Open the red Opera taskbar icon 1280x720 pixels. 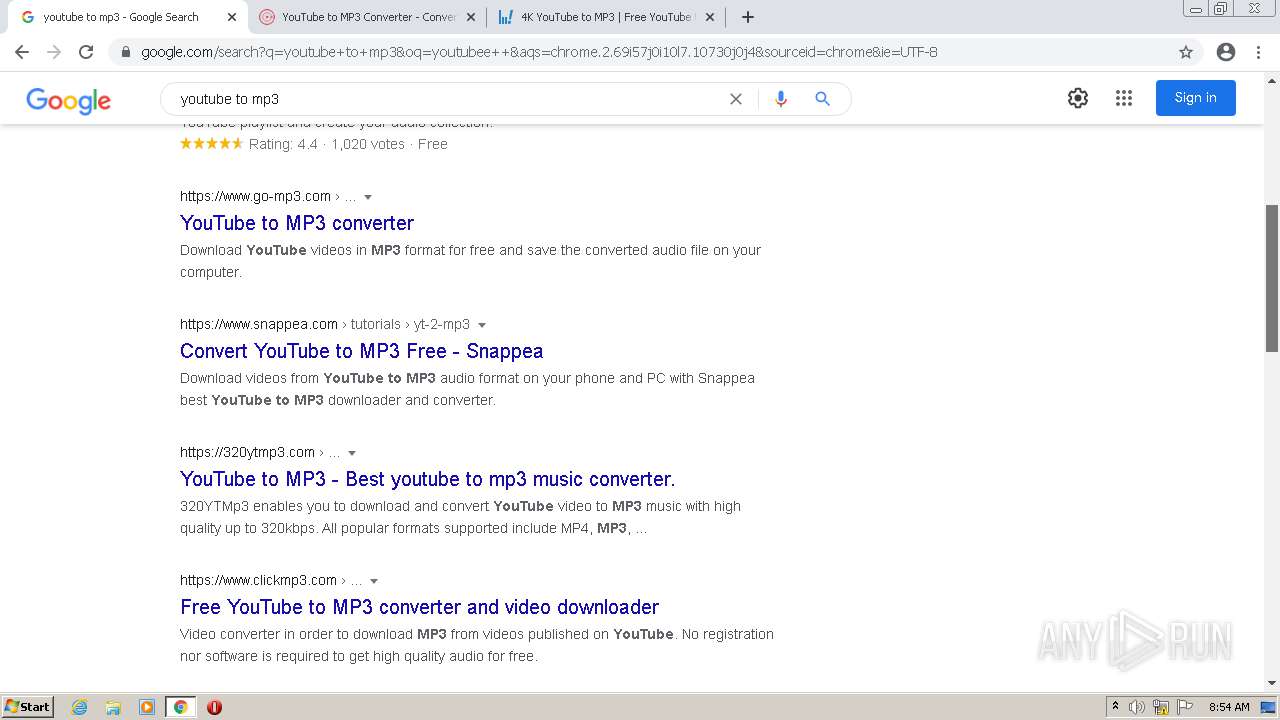tap(214, 707)
